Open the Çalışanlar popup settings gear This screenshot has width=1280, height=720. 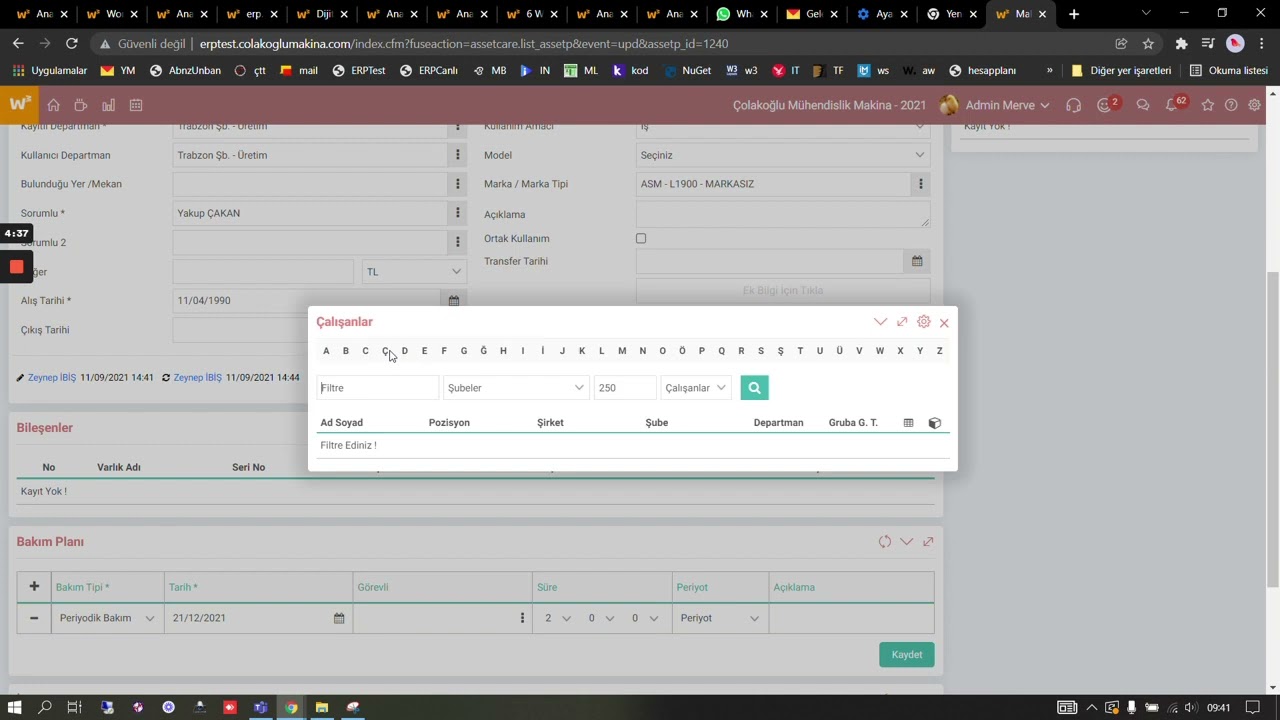pyautogui.click(x=924, y=322)
